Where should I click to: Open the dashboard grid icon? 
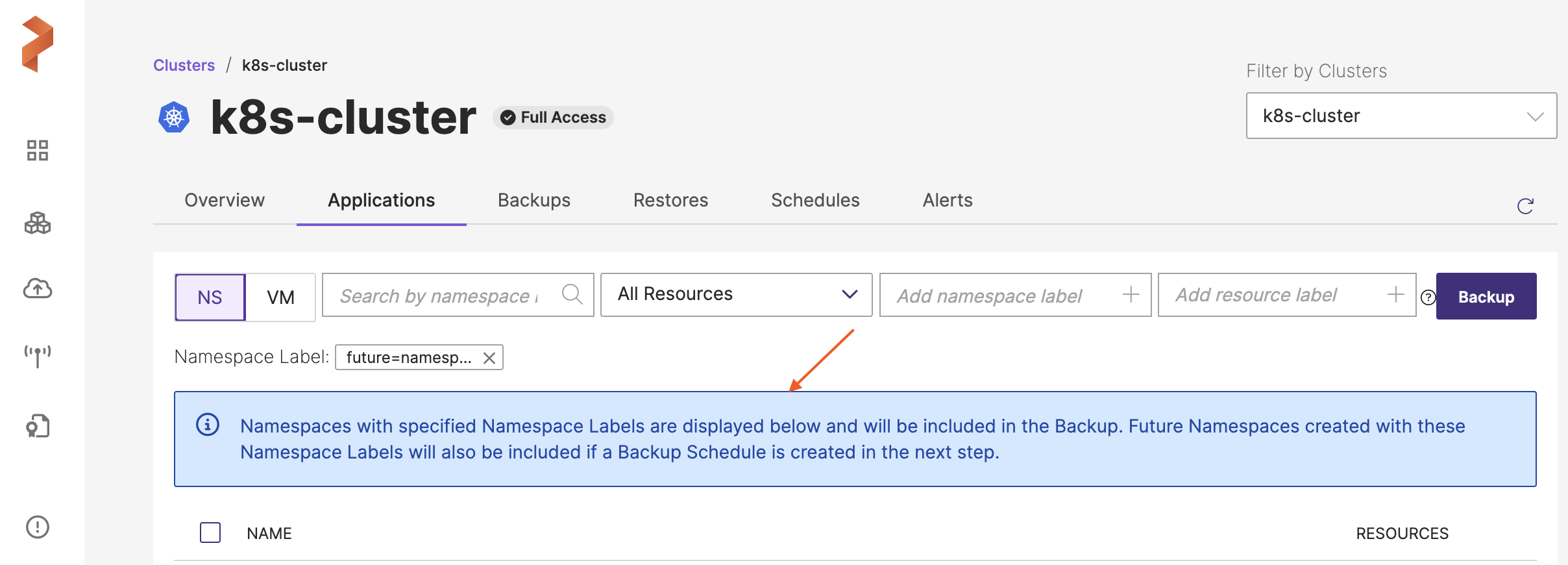pyautogui.click(x=38, y=151)
